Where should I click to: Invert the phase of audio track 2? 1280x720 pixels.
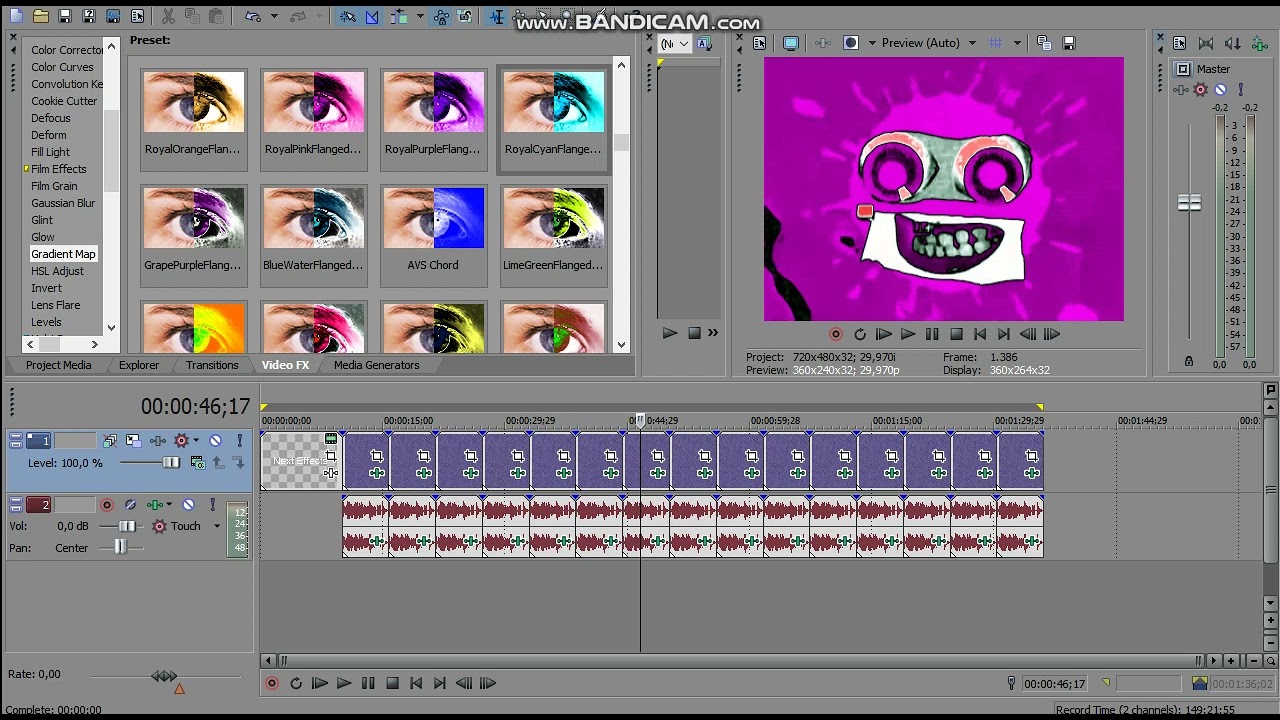click(x=130, y=505)
